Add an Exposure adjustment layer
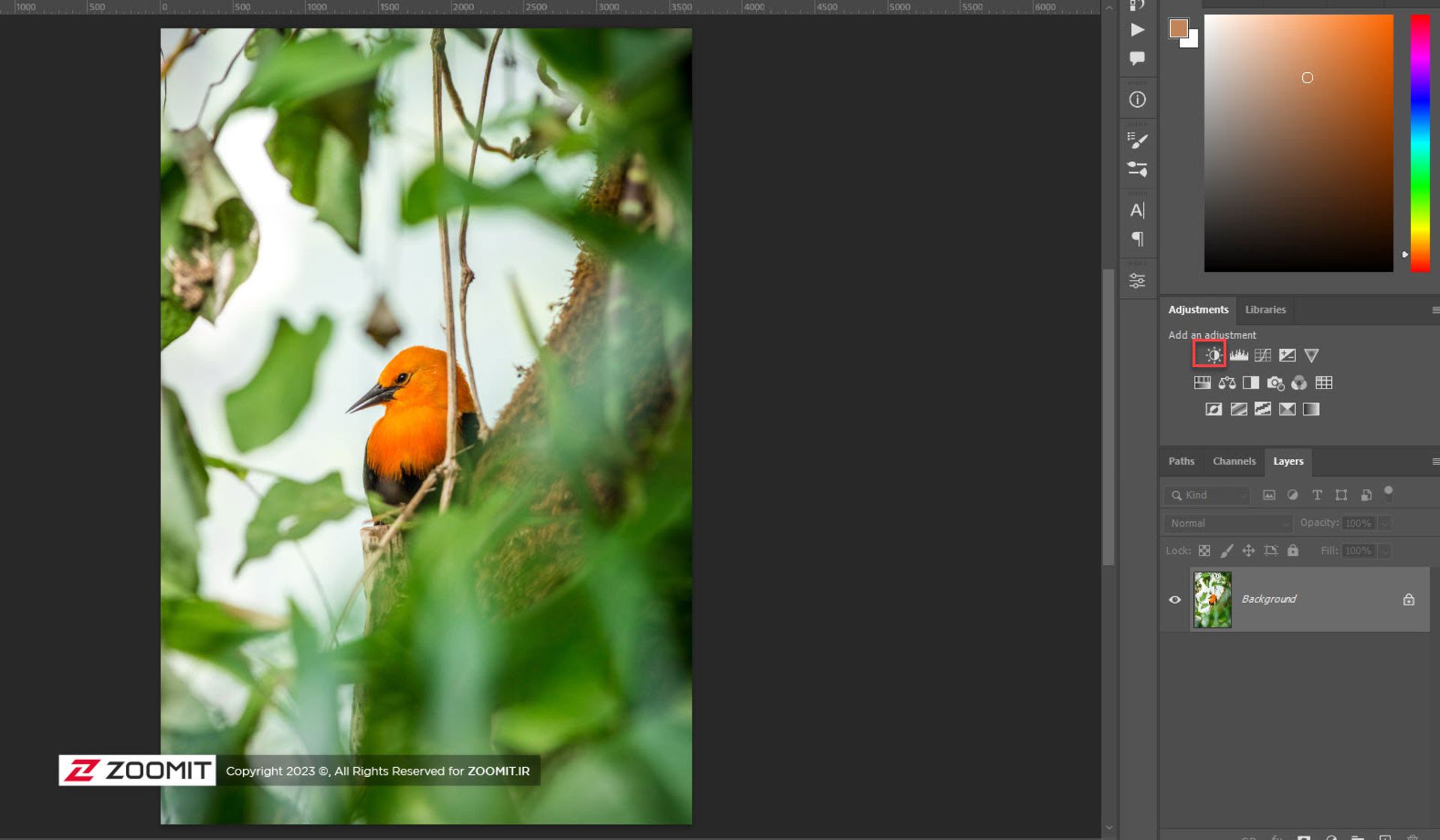Screen dimensions: 1440x840 pyautogui.click(x=1287, y=355)
